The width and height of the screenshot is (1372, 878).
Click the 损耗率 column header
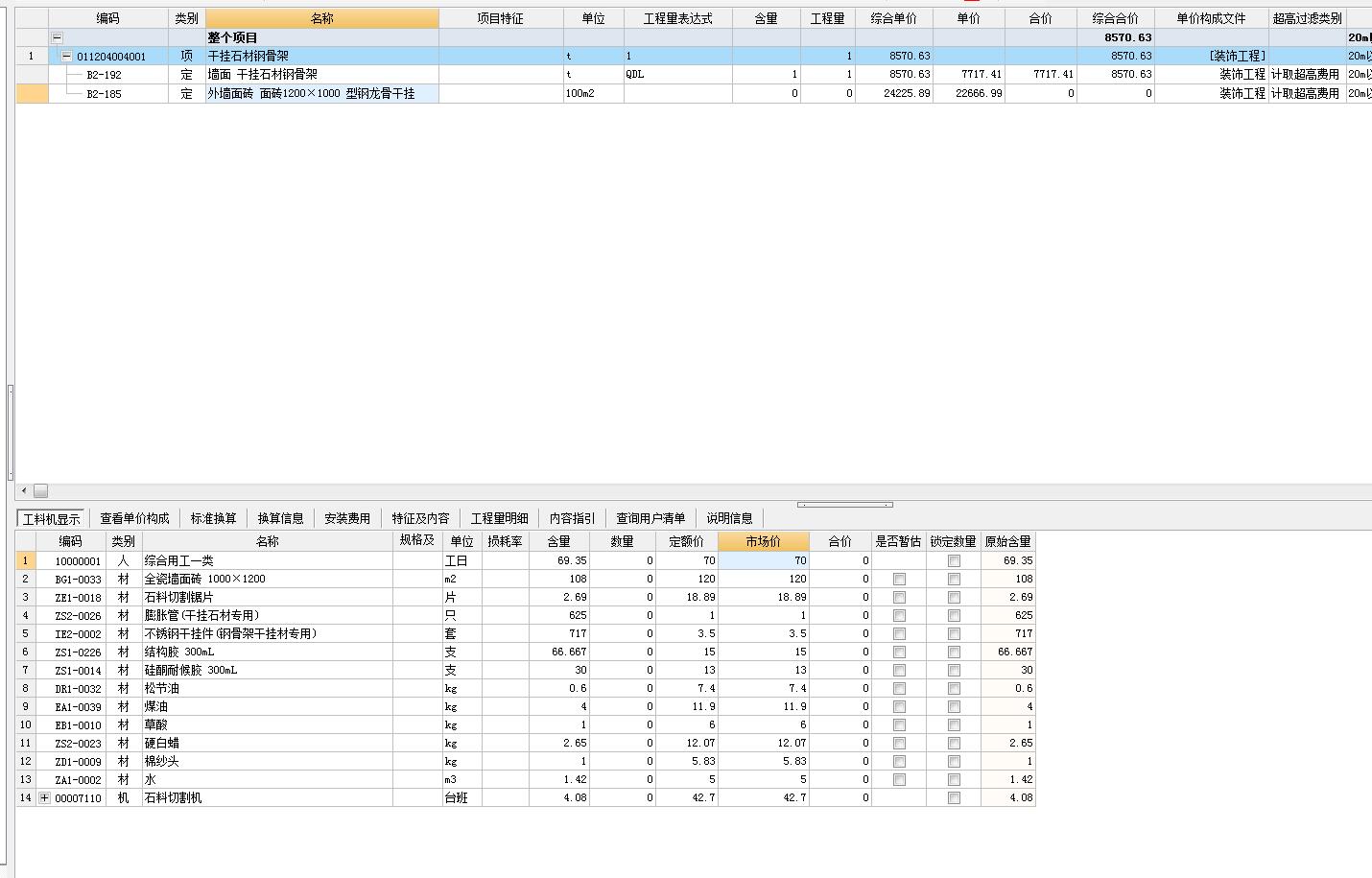[x=505, y=541]
